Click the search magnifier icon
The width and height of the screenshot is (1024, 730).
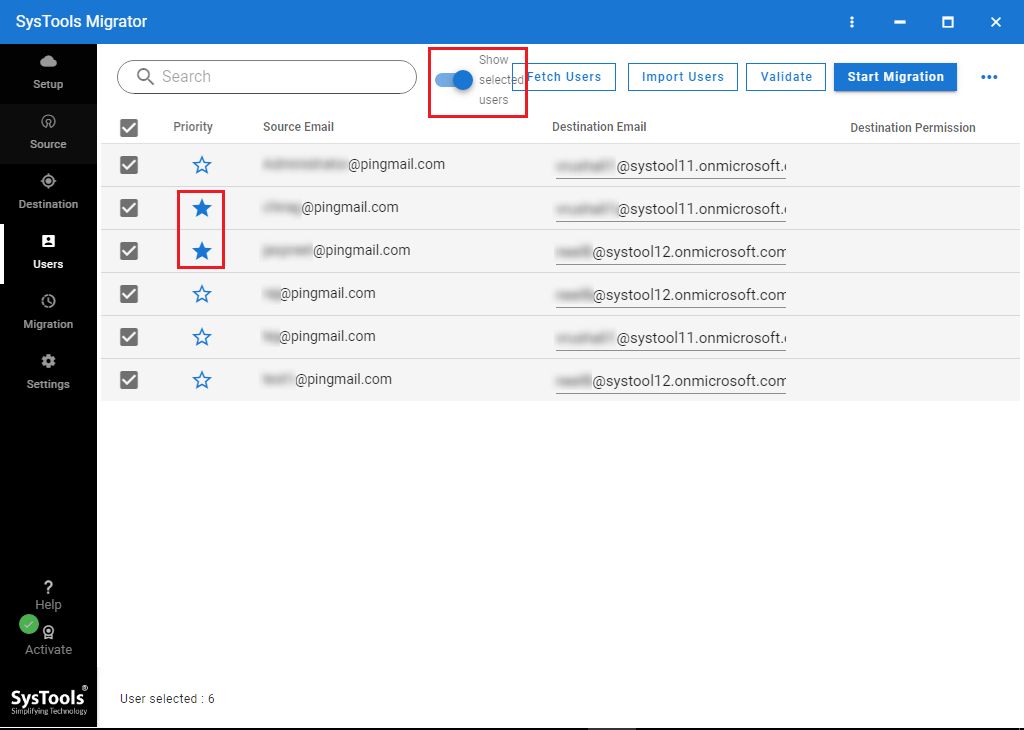click(x=145, y=76)
